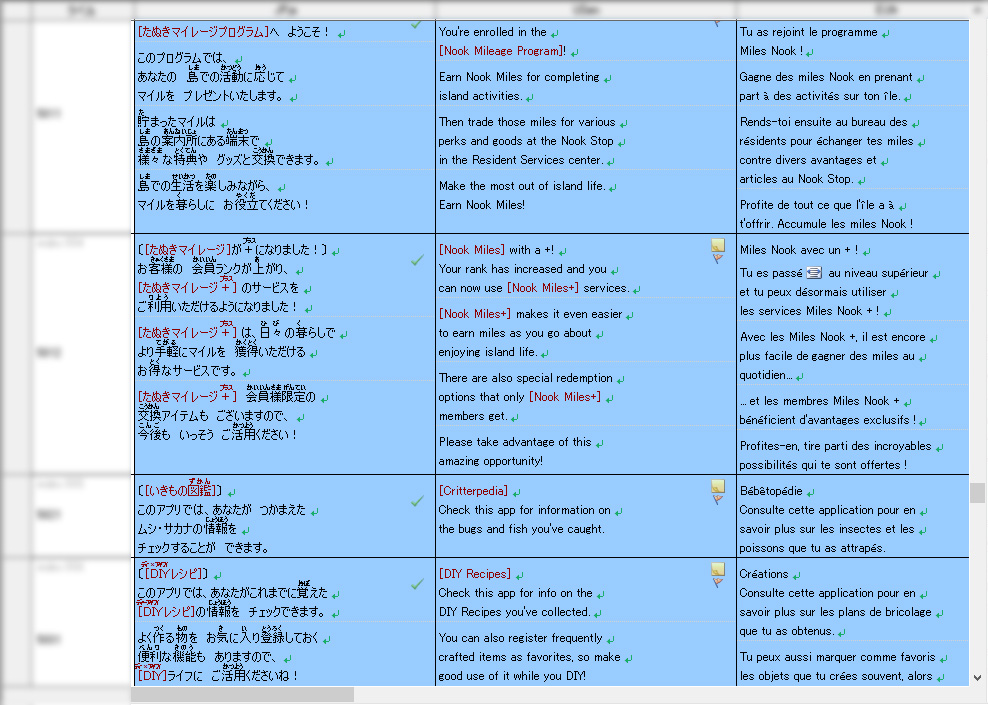Click the inline icon after 'Tu es passé'
The height and width of the screenshot is (705, 988).
coord(814,274)
